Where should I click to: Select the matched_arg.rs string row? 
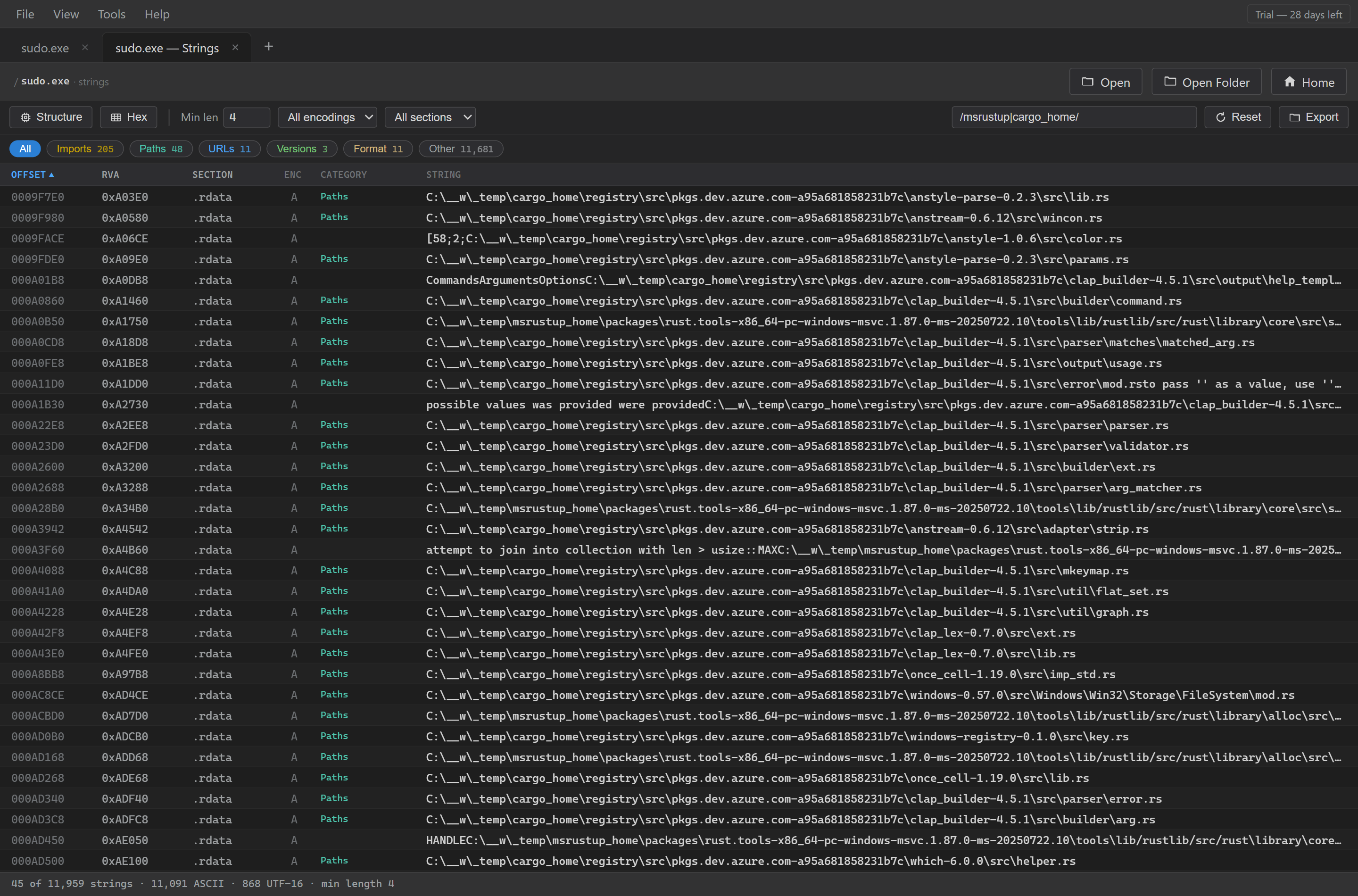(679, 342)
